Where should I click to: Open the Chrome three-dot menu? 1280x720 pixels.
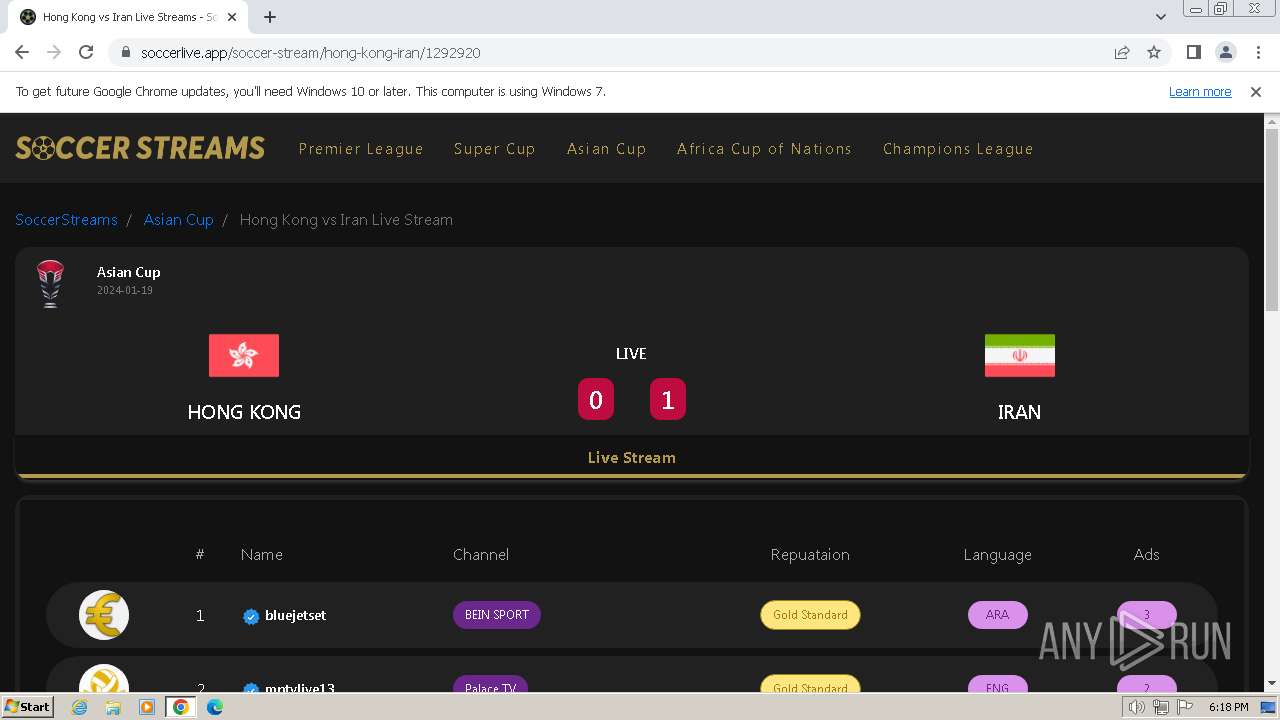point(1258,53)
